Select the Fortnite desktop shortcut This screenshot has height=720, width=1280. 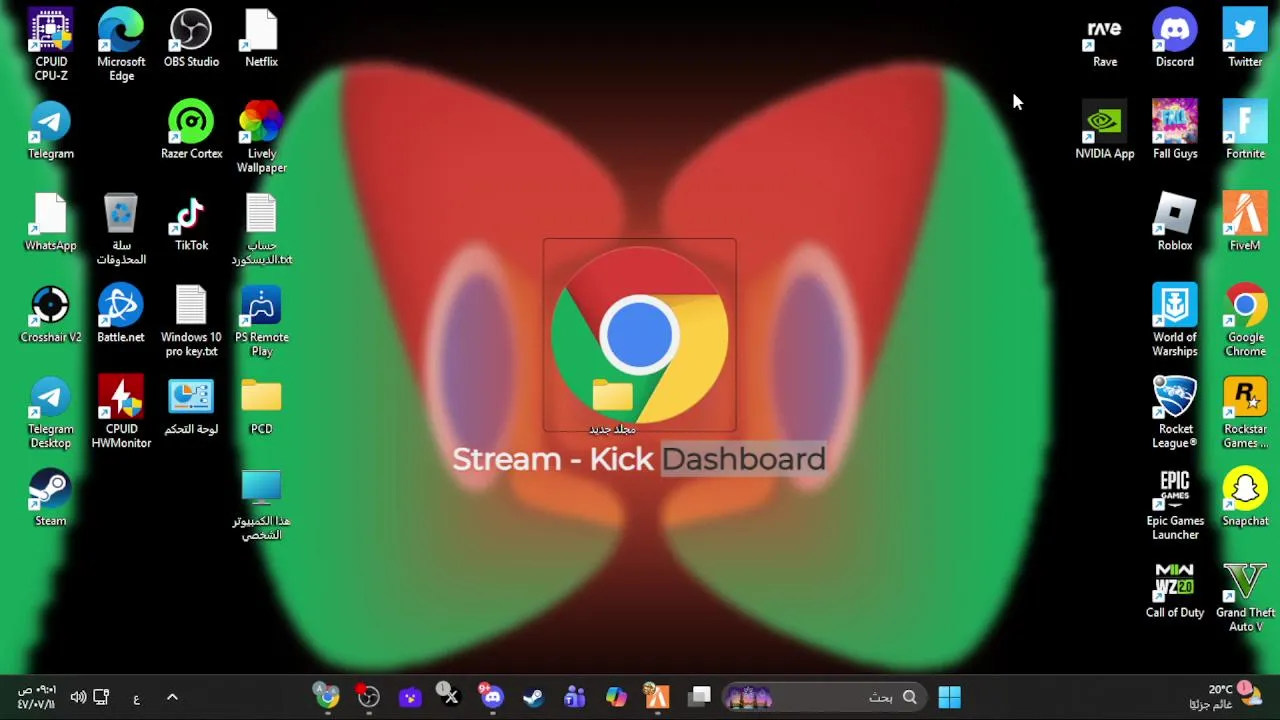pos(1245,130)
